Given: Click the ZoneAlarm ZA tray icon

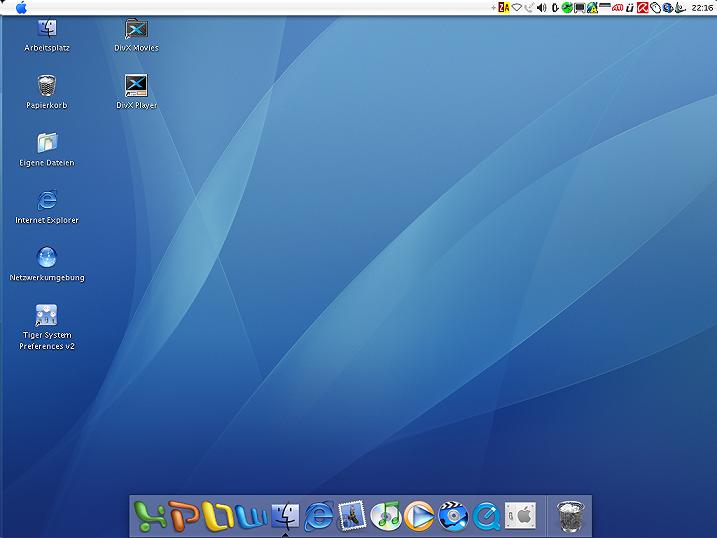Looking at the screenshot, I should coord(504,8).
